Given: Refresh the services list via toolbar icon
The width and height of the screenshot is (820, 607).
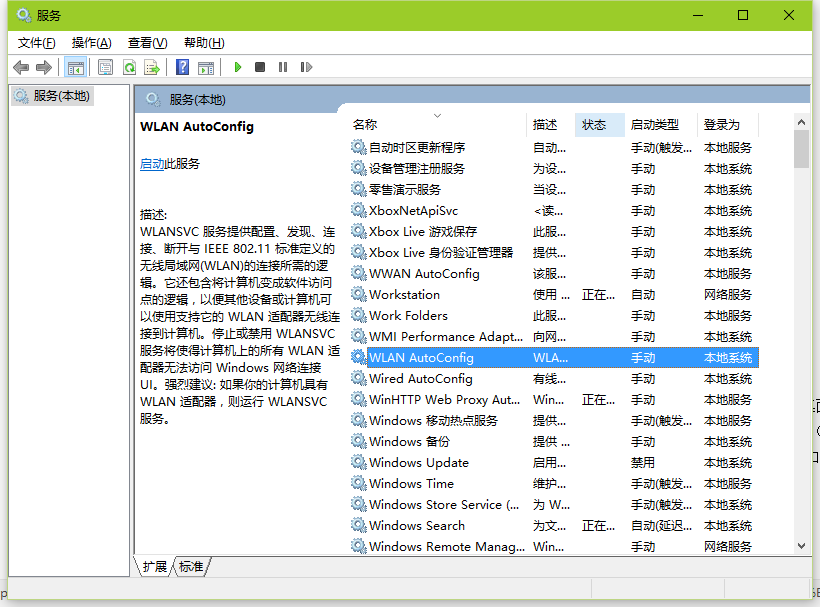Looking at the screenshot, I should click(129, 67).
